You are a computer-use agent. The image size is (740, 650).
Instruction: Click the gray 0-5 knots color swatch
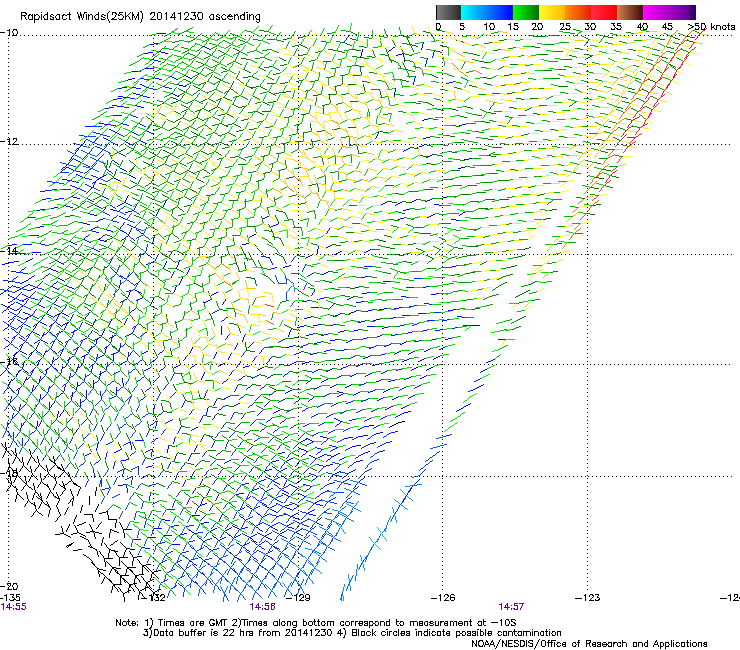pos(448,12)
